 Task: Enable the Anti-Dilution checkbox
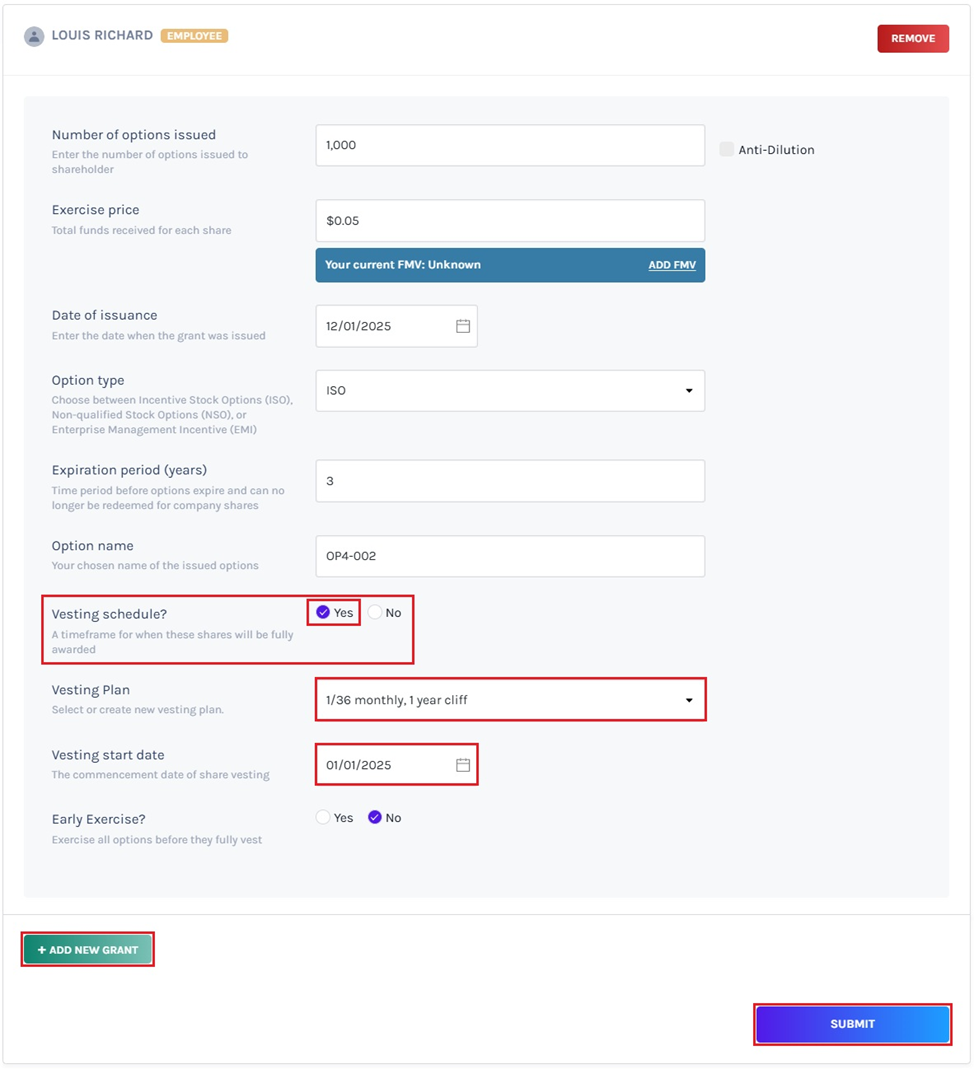click(726, 148)
